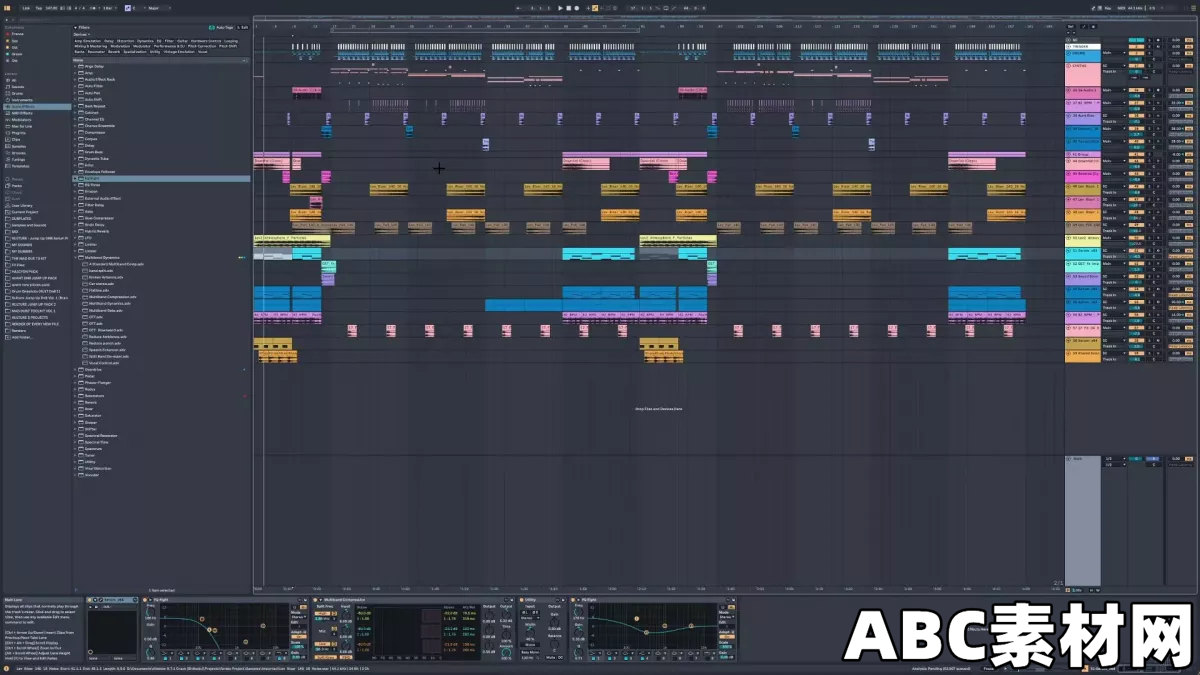Open the Major scale dropdown in the transport
1200x675 pixels.
tap(156, 7)
